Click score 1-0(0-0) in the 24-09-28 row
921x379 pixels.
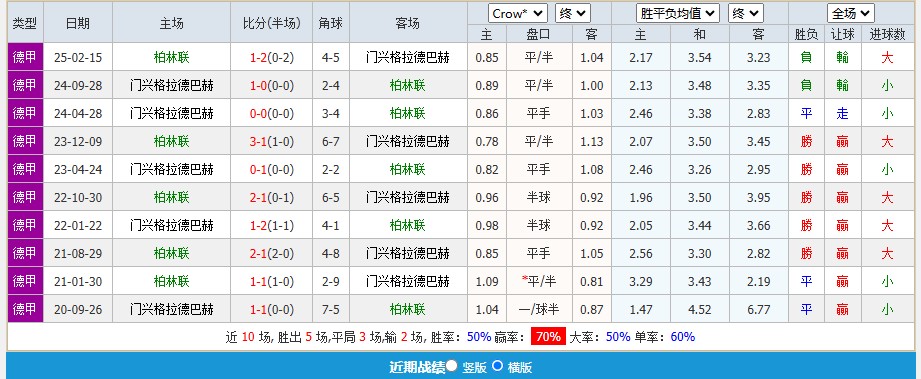pos(271,86)
